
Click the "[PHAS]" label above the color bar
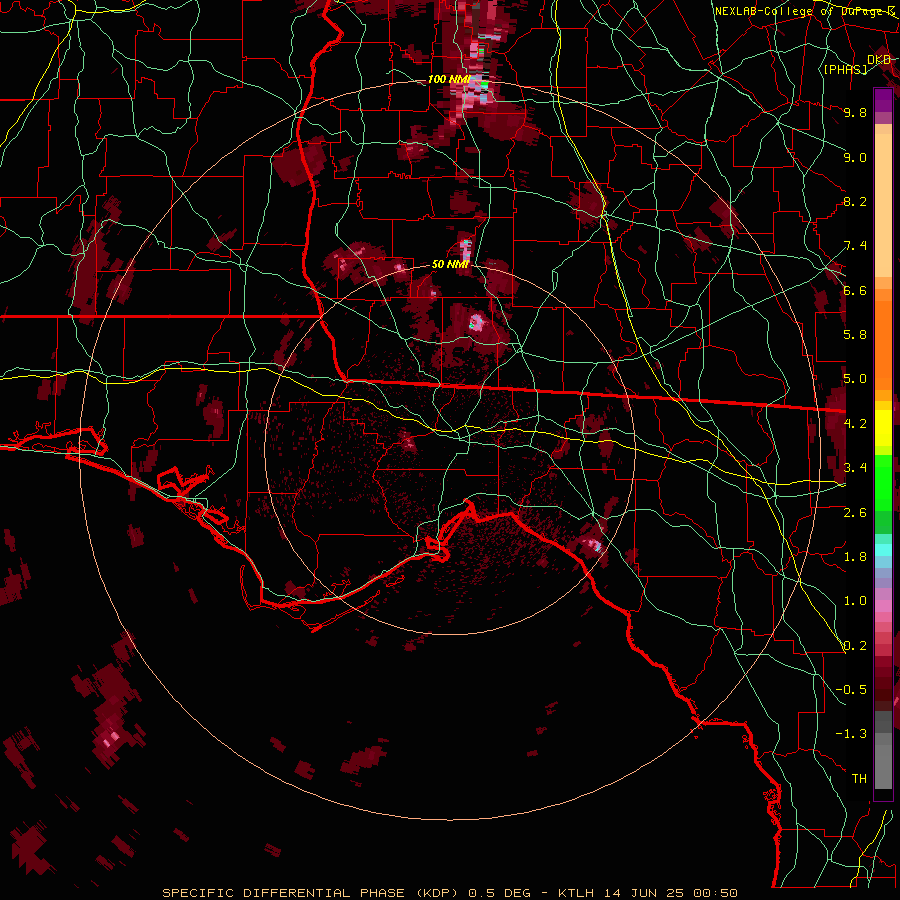[845, 69]
